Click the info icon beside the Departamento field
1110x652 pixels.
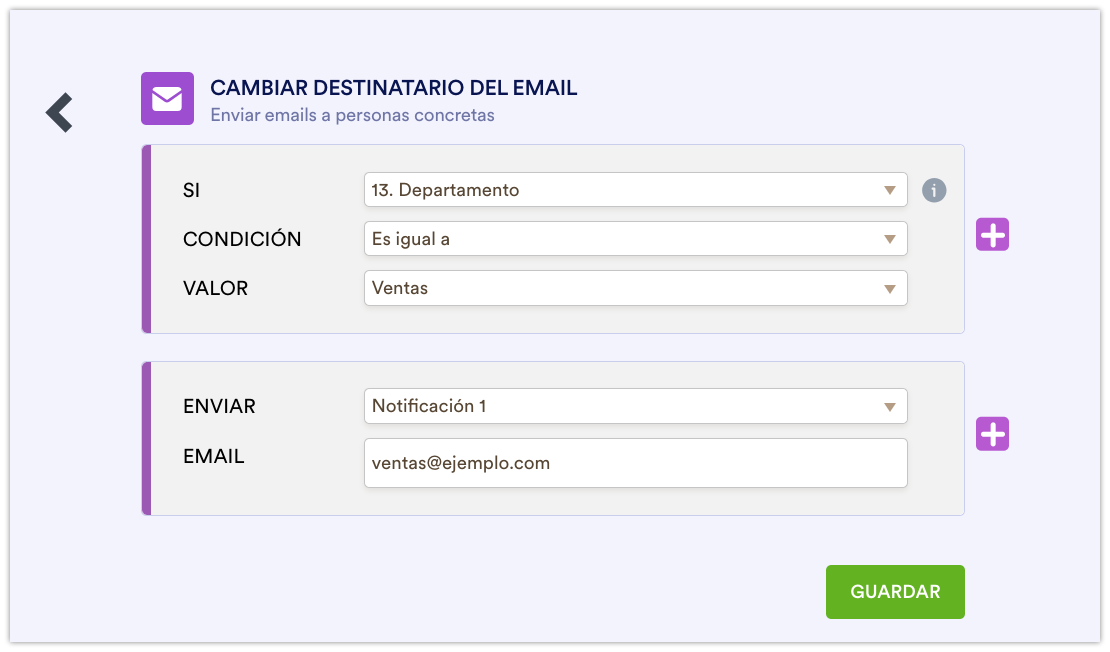pos(934,190)
